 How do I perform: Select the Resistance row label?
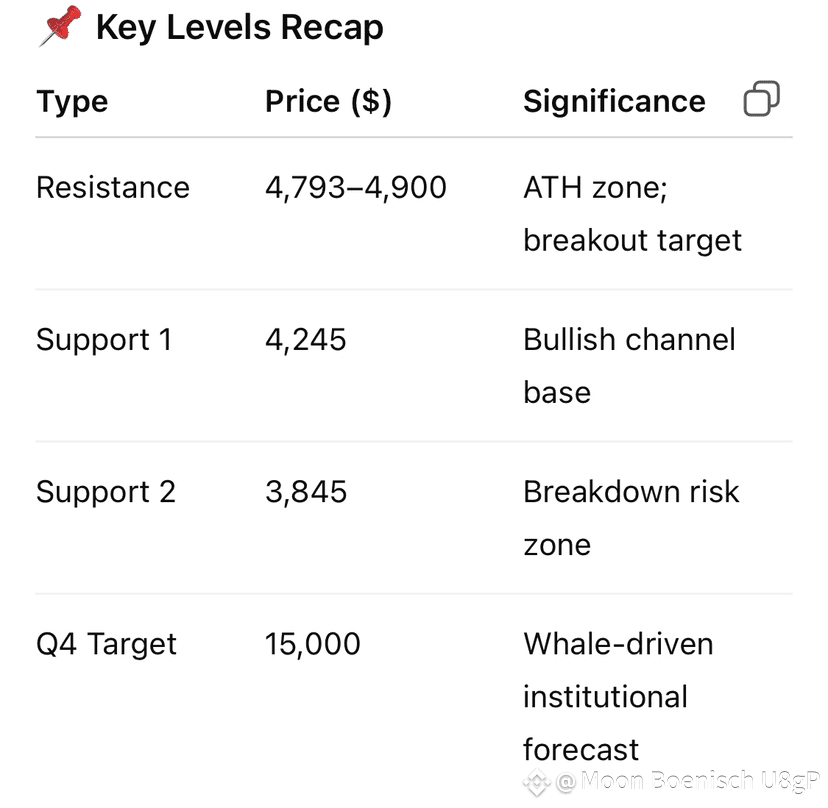coord(113,187)
